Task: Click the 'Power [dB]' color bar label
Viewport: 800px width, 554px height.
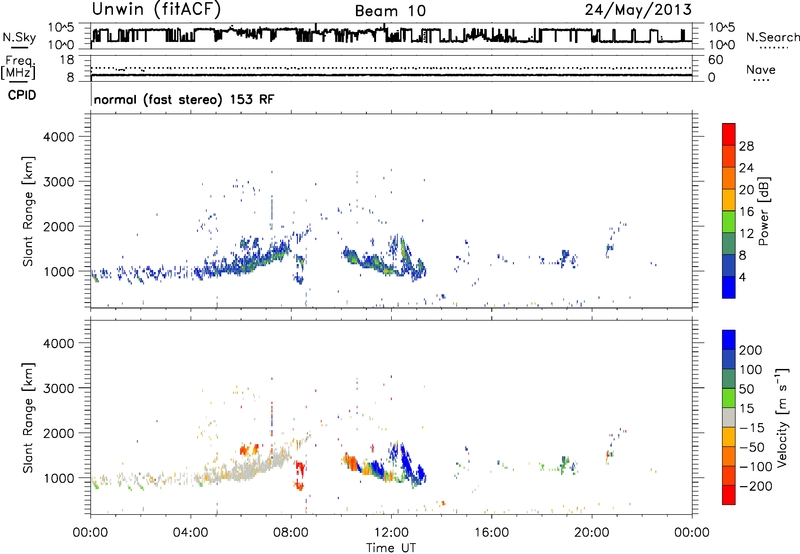Action: [x=763, y=211]
